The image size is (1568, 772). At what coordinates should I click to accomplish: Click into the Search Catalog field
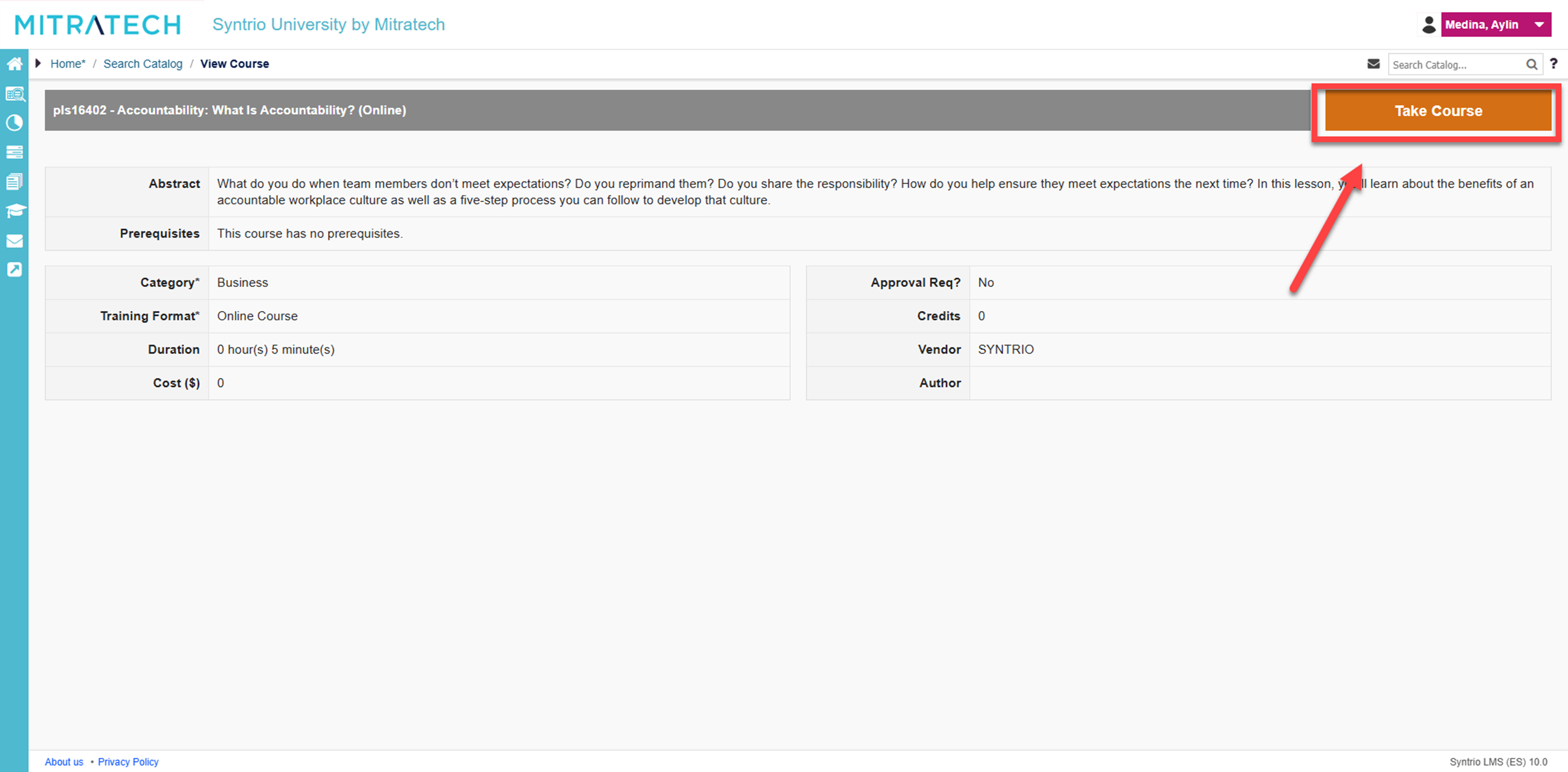[x=1455, y=64]
